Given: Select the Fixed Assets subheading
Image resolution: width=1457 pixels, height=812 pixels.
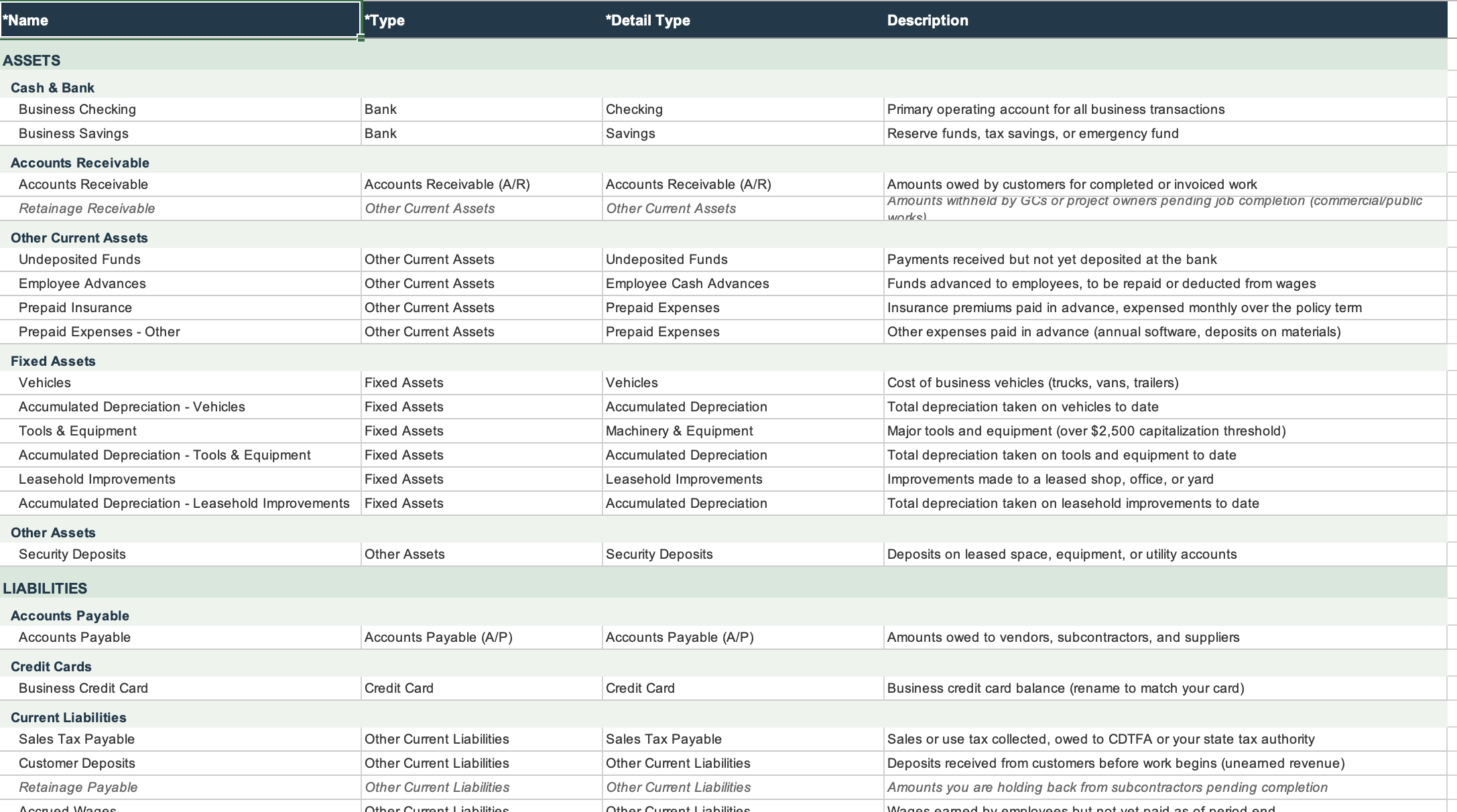Looking at the screenshot, I should 53,361.
